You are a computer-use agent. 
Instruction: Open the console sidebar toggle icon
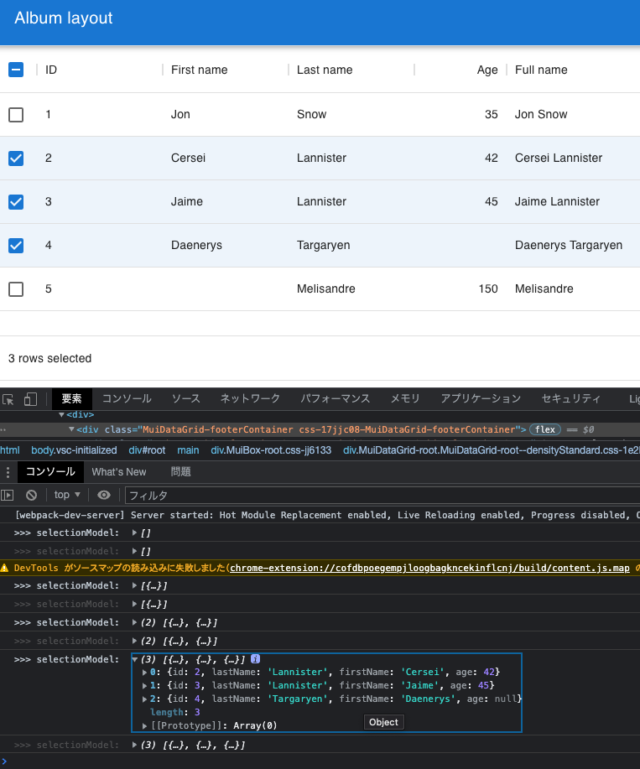[8, 495]
